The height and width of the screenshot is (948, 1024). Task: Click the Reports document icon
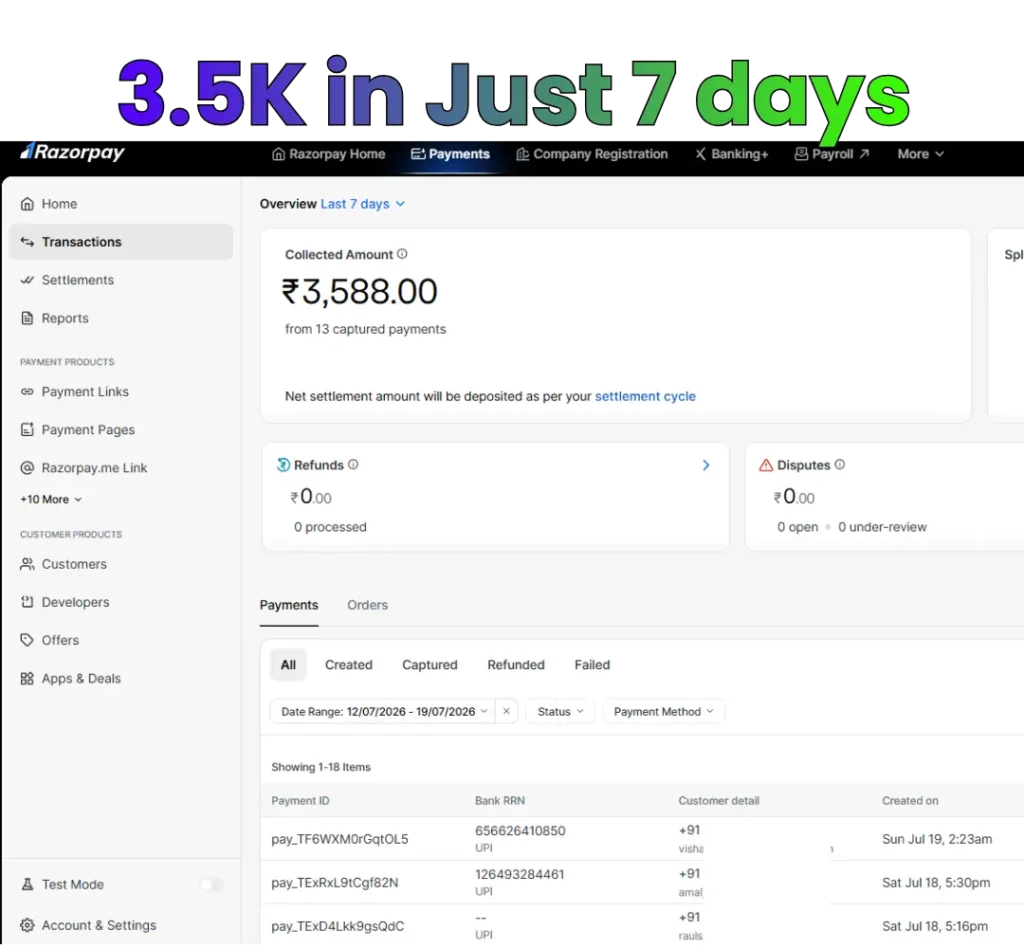27,318
